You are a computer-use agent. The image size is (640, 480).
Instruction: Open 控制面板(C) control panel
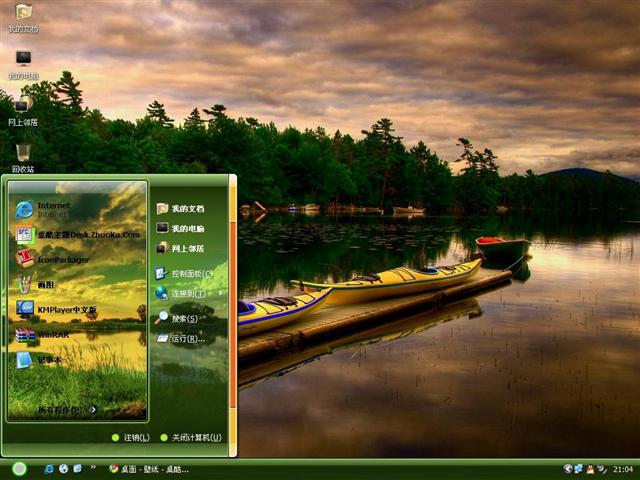(184, 273)
